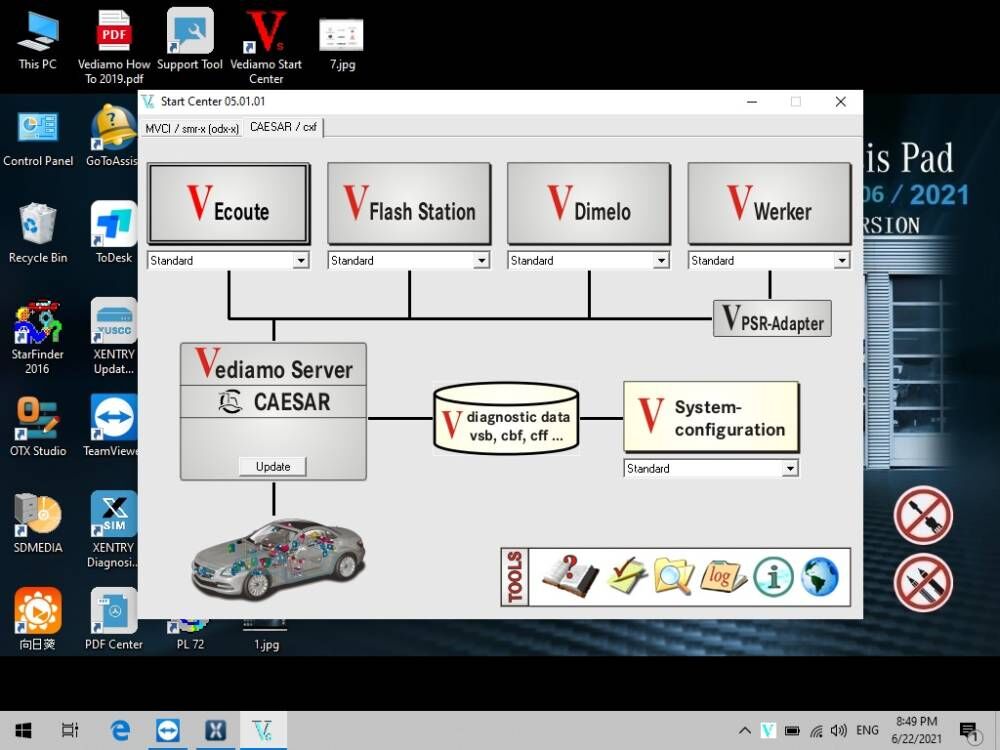Select the CAESAR / cxf tab

(283, 127)
